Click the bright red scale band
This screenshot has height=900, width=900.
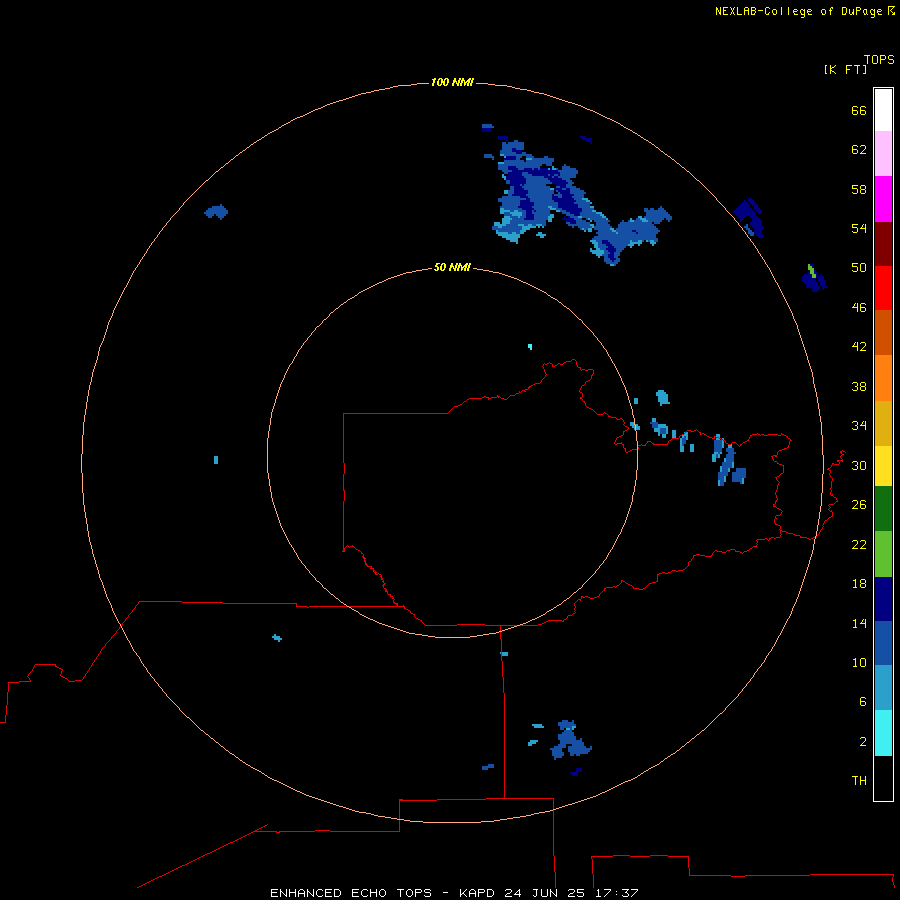[883, 288]
